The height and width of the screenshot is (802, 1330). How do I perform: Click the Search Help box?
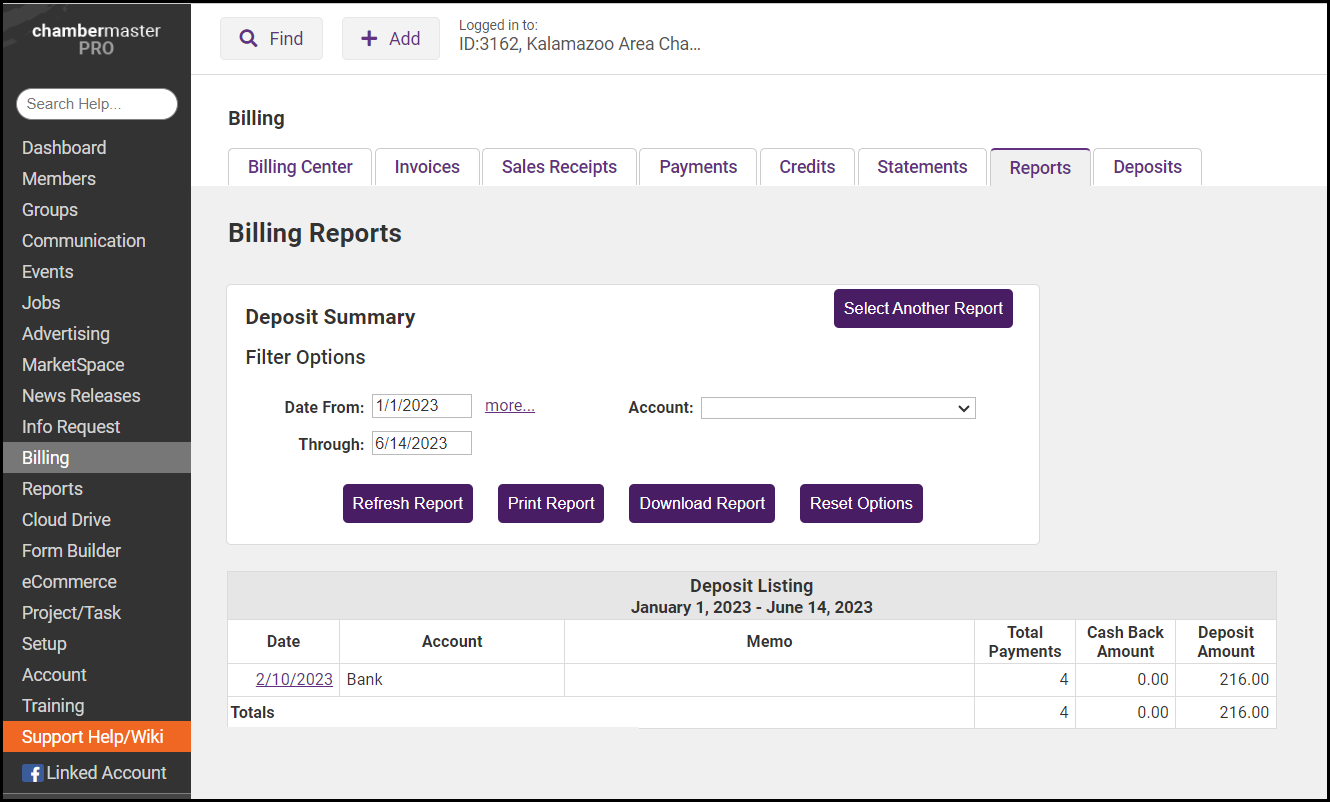point(96,104)
